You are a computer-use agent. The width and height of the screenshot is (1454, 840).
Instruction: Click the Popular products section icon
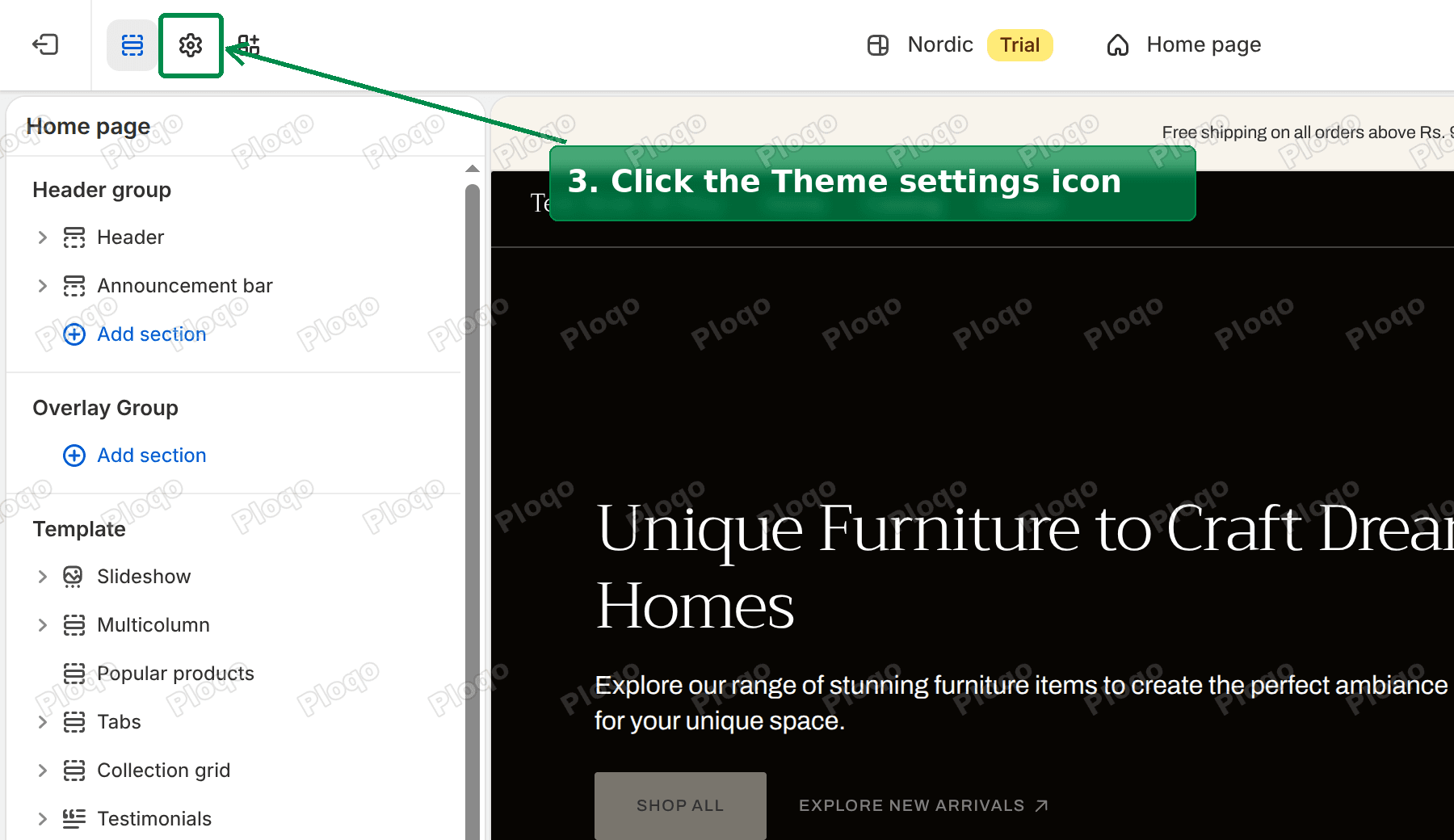(74, 674)
